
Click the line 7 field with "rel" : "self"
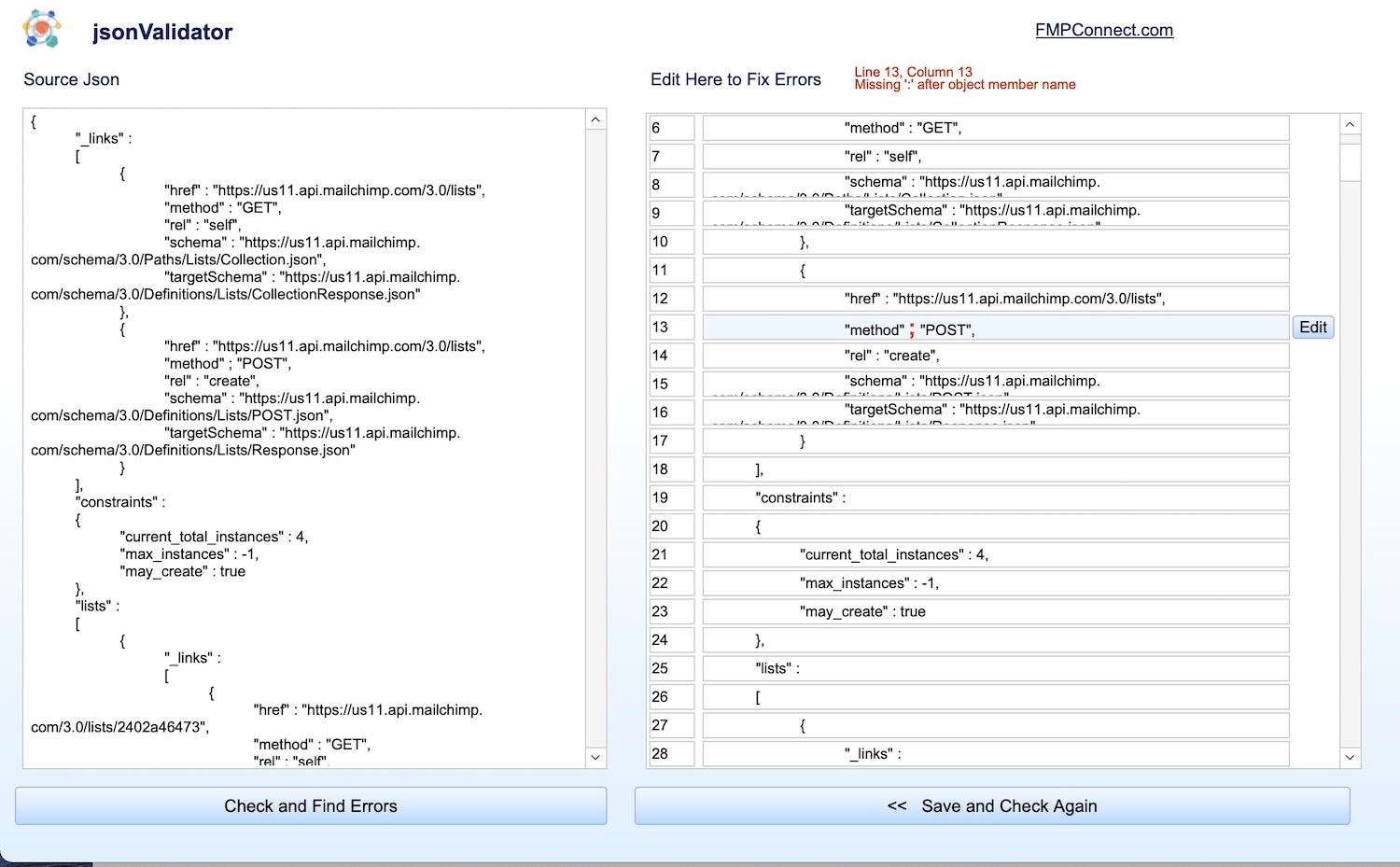point(996,156)
